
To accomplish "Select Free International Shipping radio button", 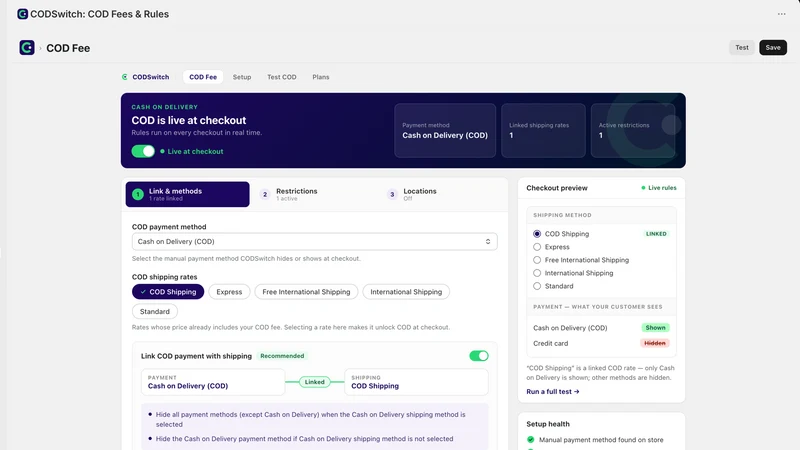I will point(537,260).
